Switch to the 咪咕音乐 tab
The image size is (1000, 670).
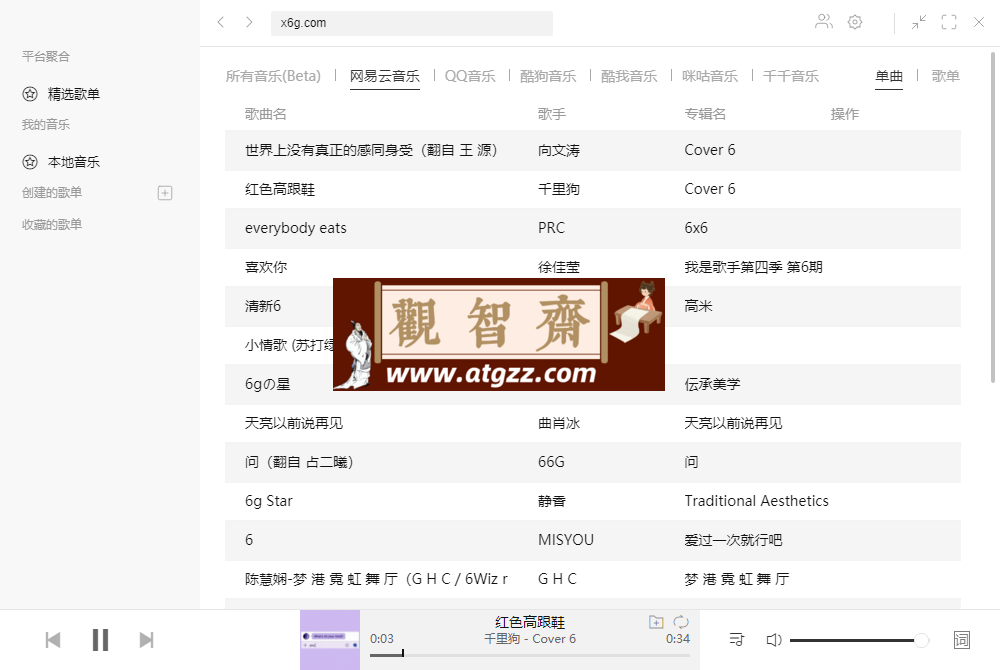coord(710,76)
